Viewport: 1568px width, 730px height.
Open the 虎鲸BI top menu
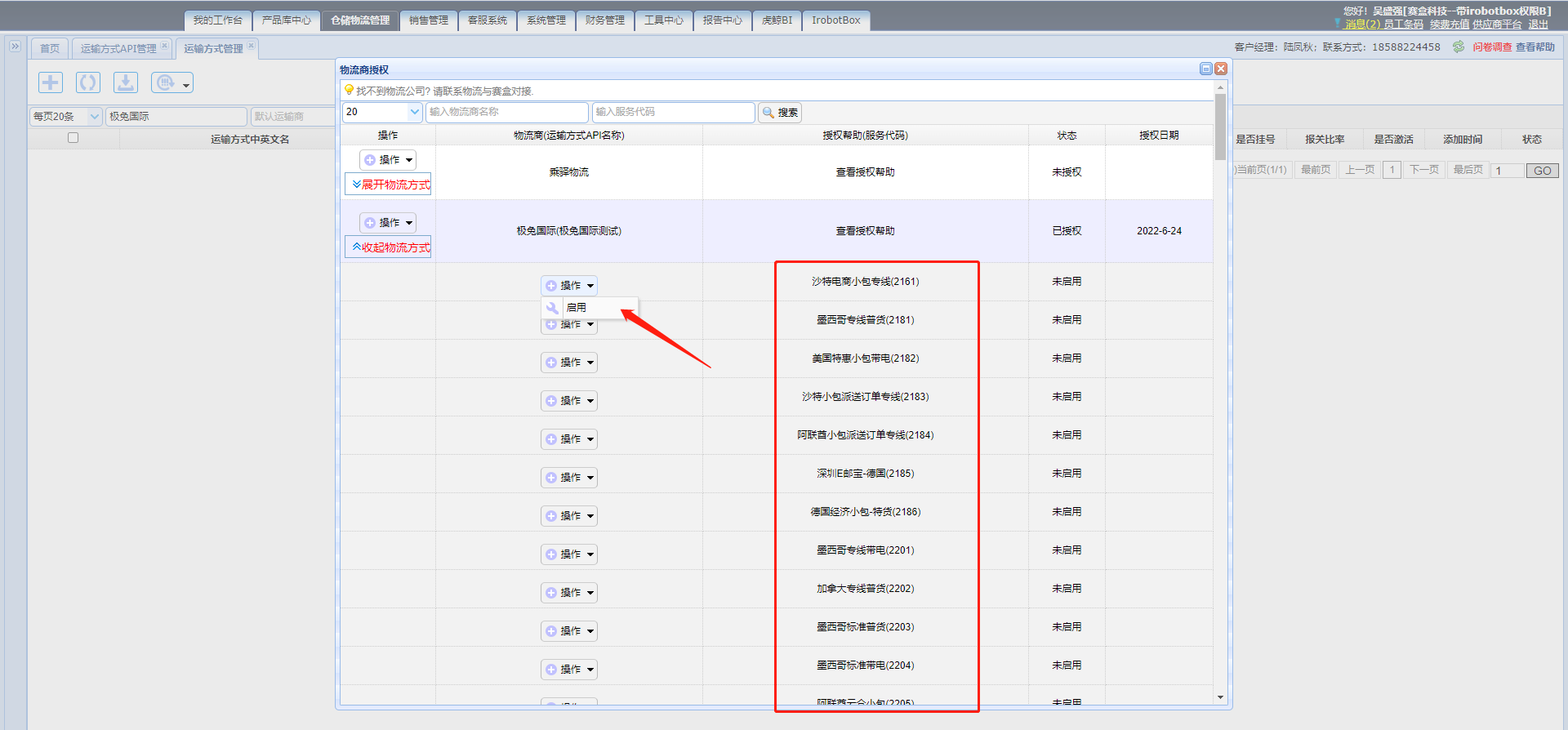777,20
